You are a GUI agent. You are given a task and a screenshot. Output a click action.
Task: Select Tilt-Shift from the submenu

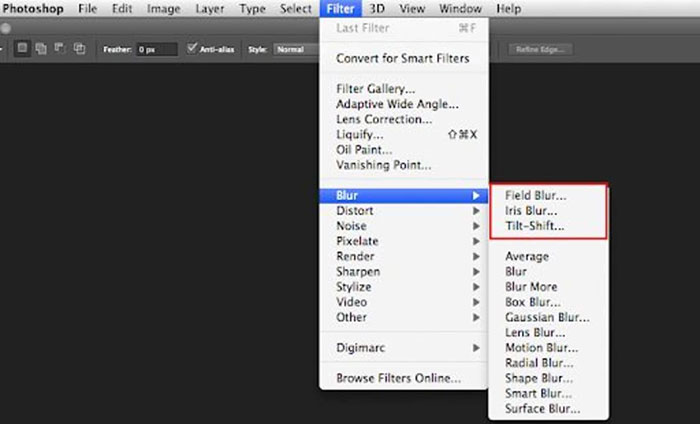coord(549,226)
